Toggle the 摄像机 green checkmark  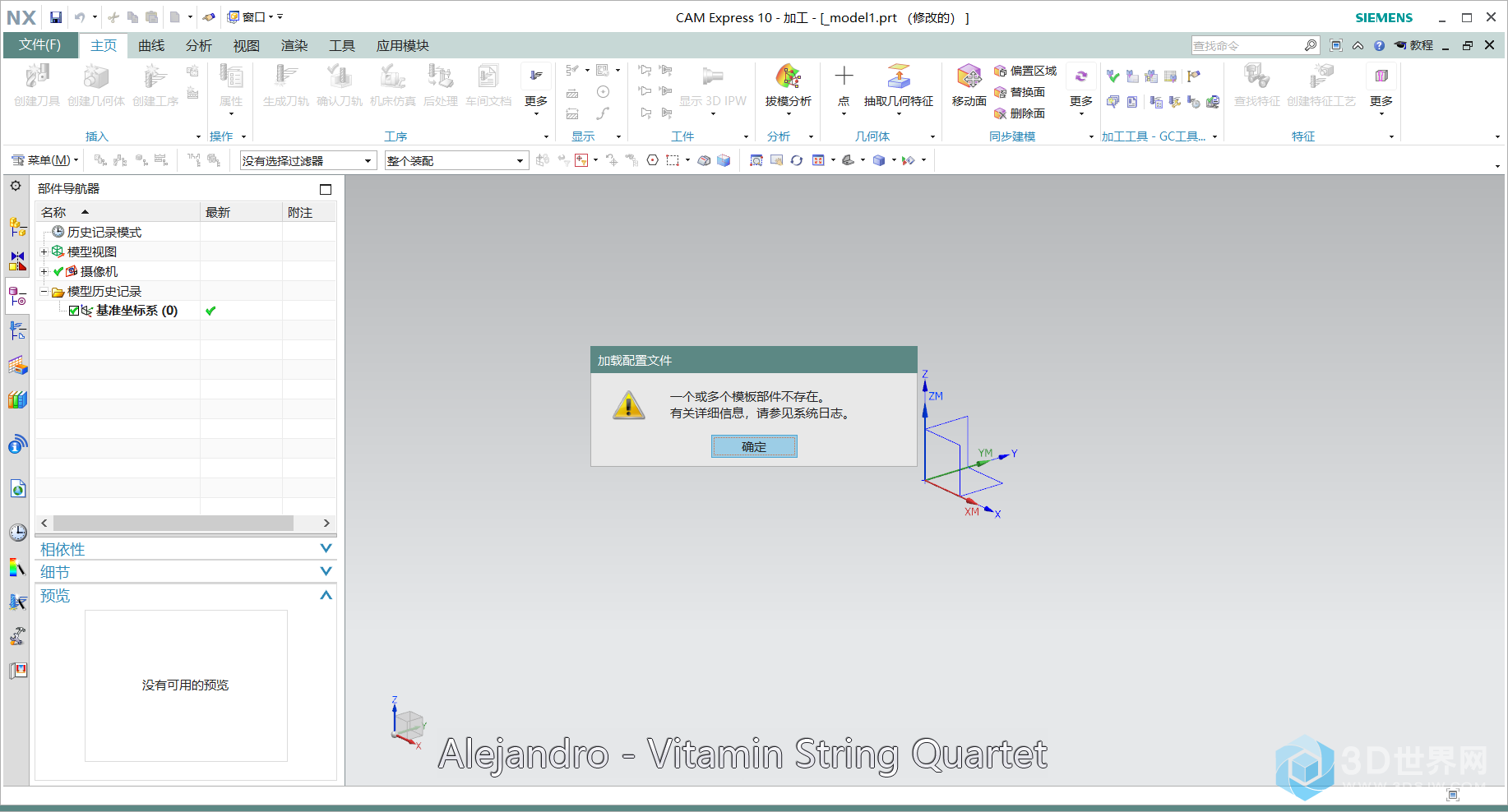tap(58, 271)
